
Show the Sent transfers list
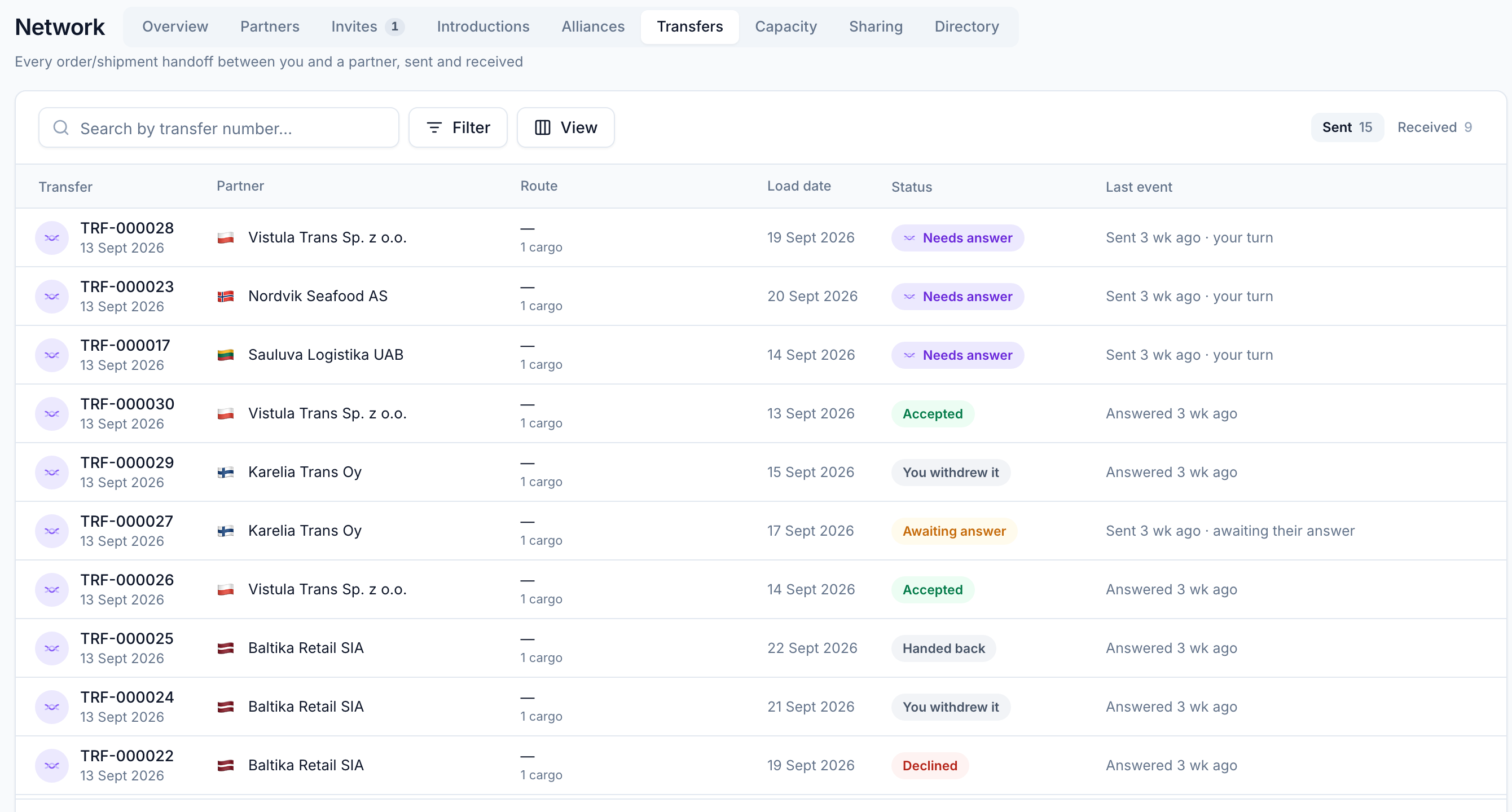(1347, 127)
